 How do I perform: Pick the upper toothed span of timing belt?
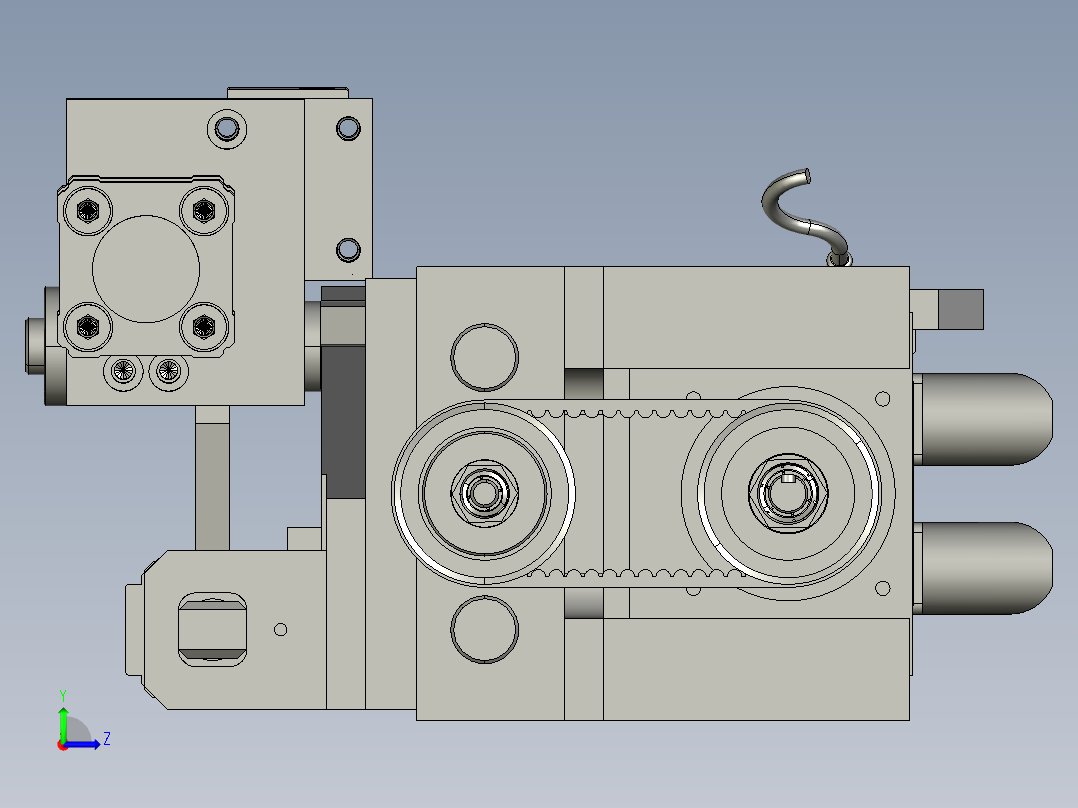click(x=636, y=410)
